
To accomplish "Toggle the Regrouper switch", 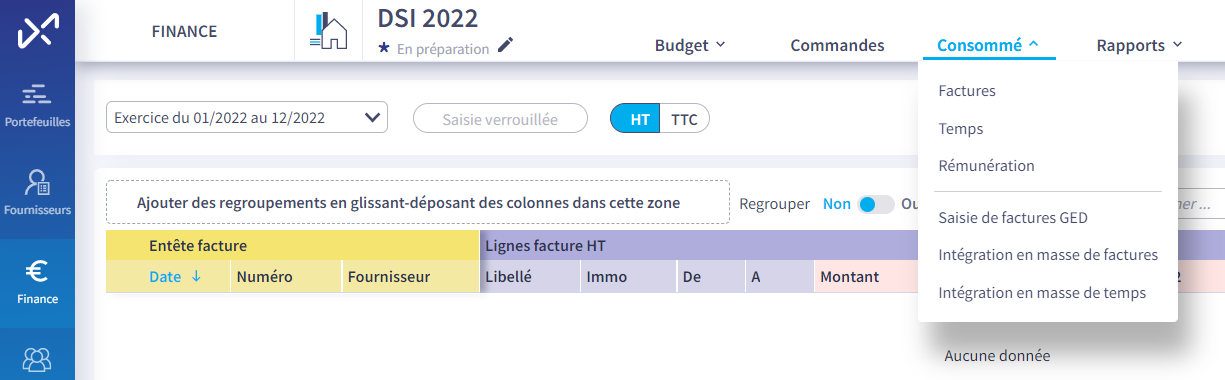I will coord(876,204).
